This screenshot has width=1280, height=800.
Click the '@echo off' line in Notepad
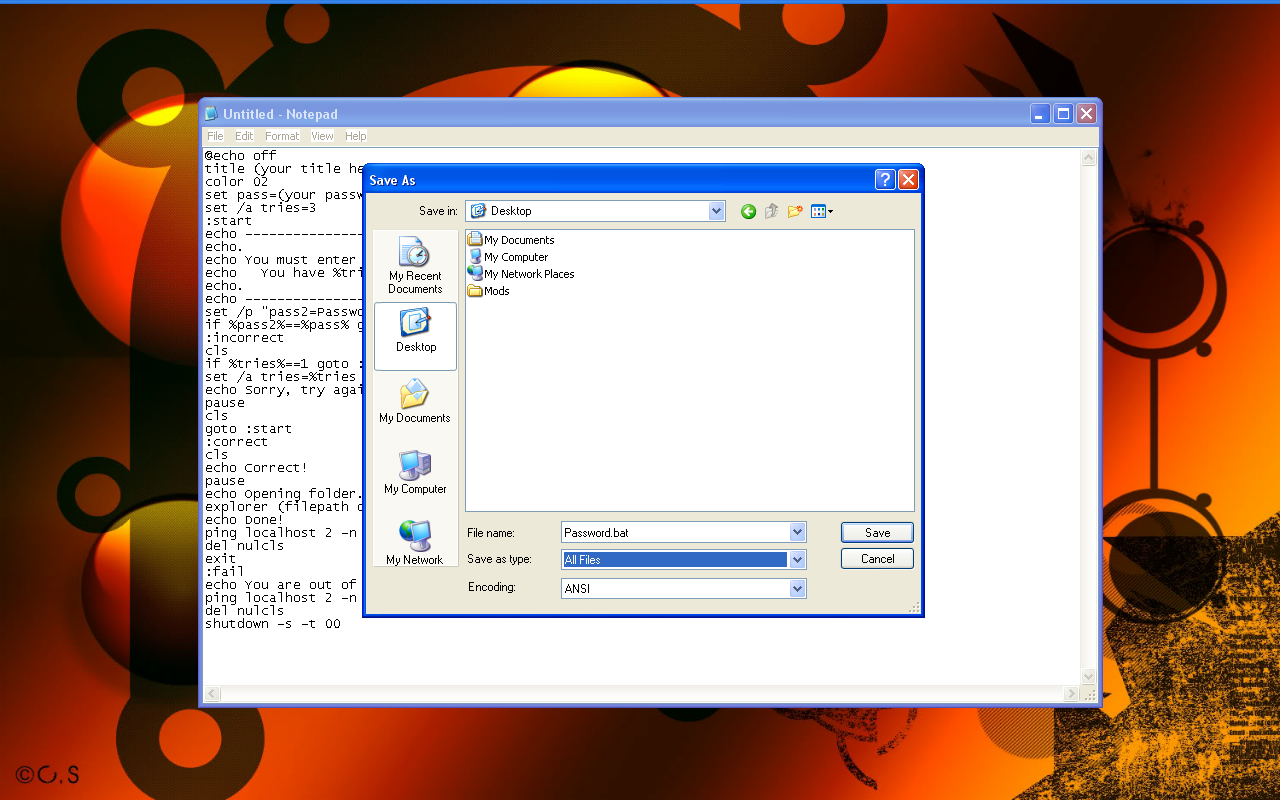[x=241, y=156]
